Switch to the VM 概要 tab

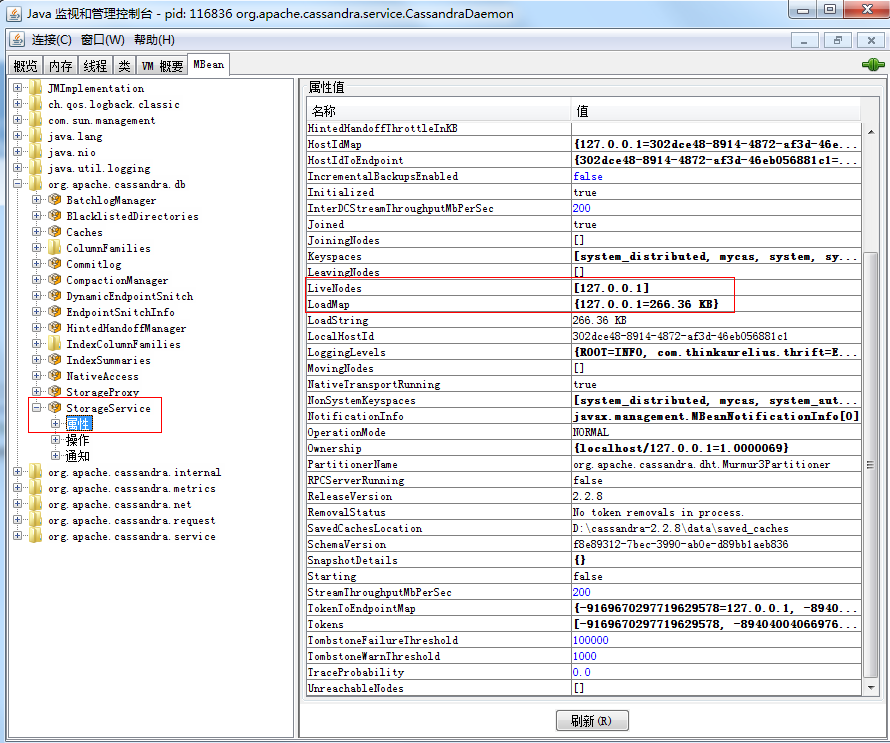coord(162,66)
